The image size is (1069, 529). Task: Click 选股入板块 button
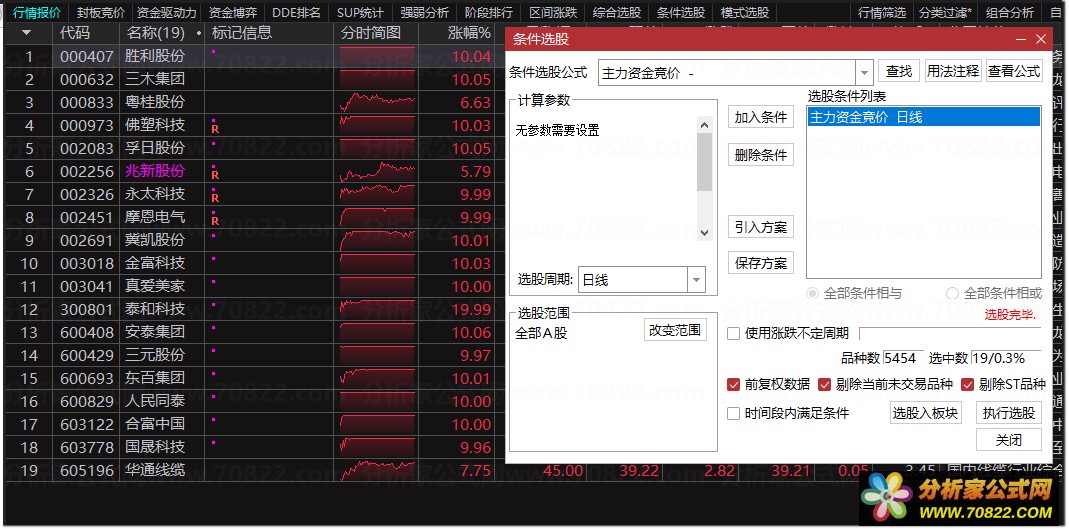pyautogui.click(x=926, y=413)
